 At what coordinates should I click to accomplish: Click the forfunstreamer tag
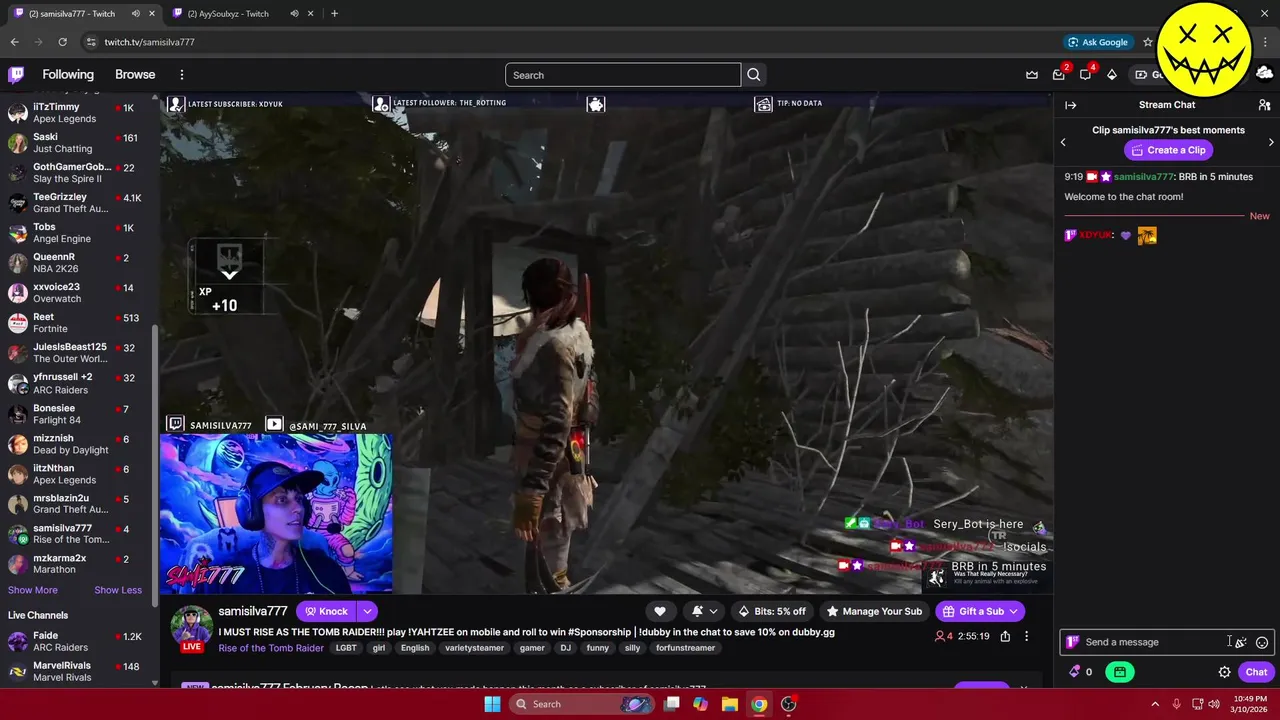[685, 648]
